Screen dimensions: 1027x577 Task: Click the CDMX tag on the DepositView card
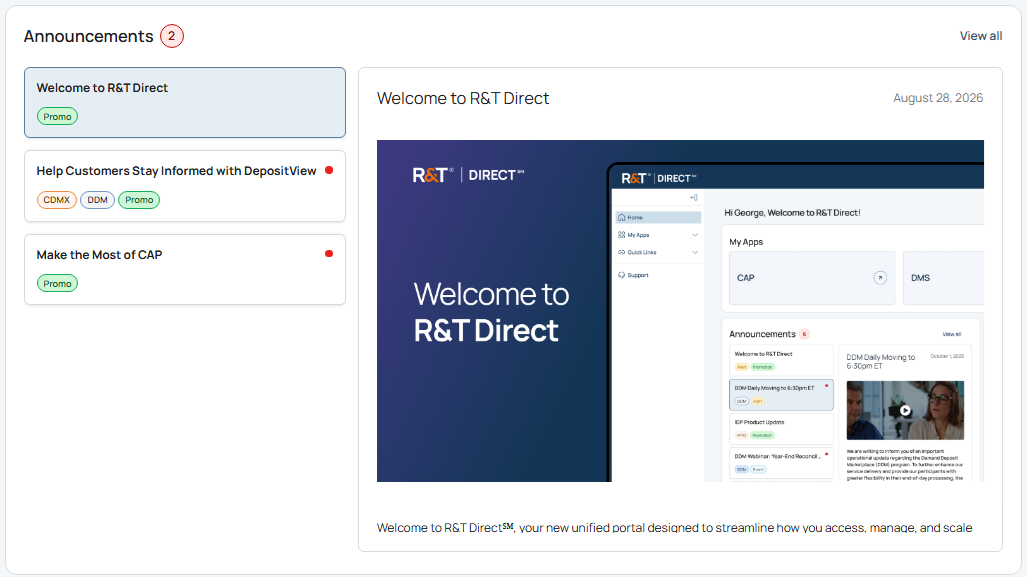click(x=56, y=200)
